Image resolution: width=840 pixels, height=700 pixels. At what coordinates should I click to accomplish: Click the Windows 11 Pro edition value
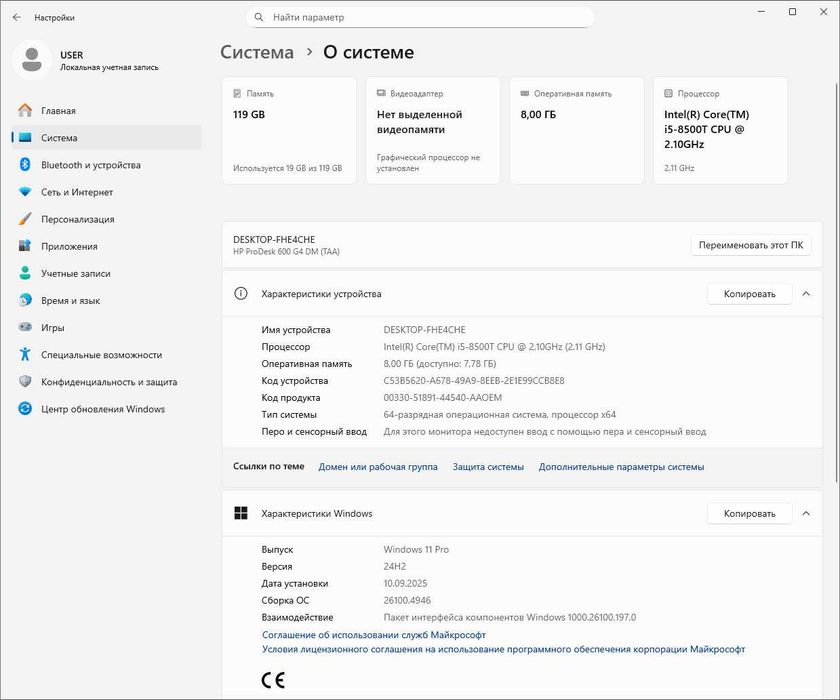pyautogui.click(x=416, y=549)
